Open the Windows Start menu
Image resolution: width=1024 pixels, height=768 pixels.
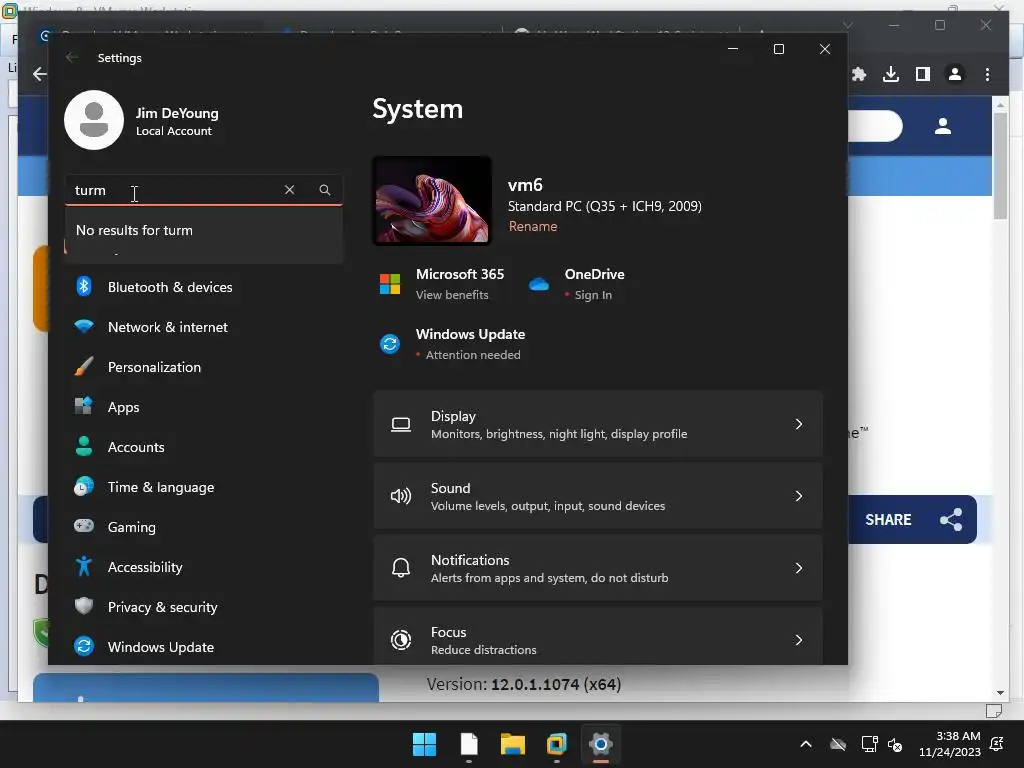(424, 744)
